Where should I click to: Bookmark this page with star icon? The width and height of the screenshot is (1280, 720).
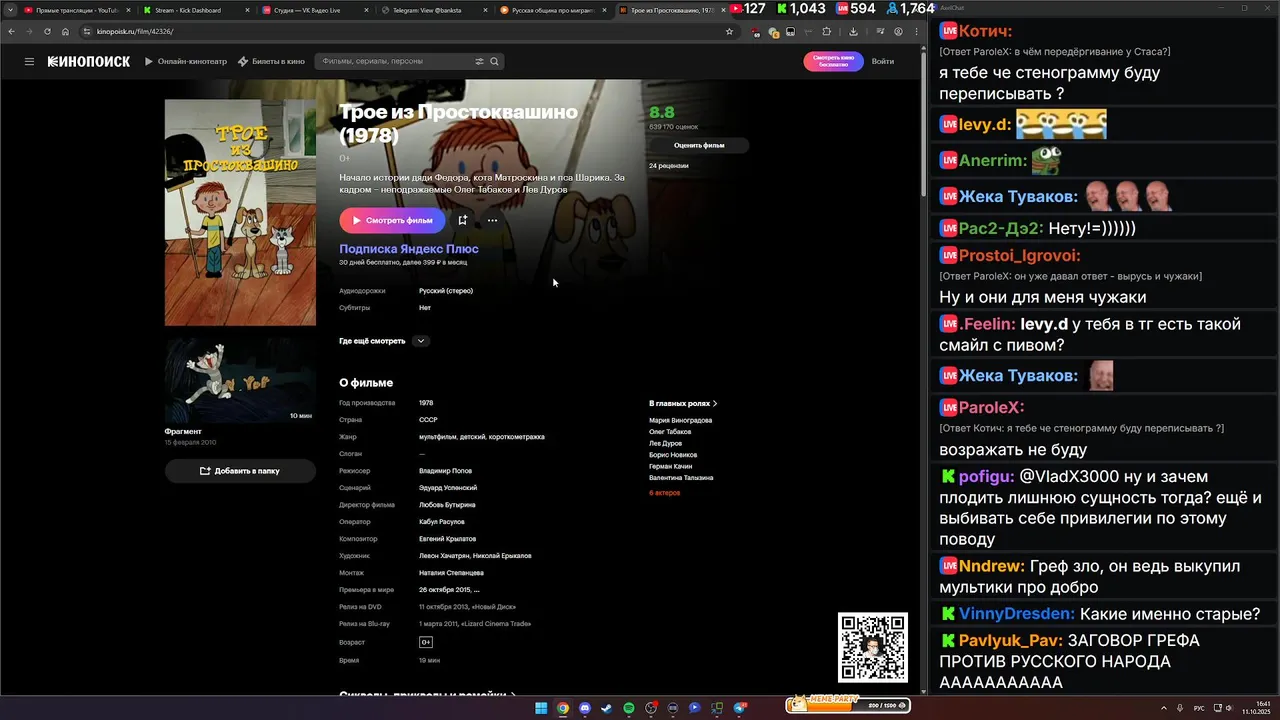[x=729, y=32]
